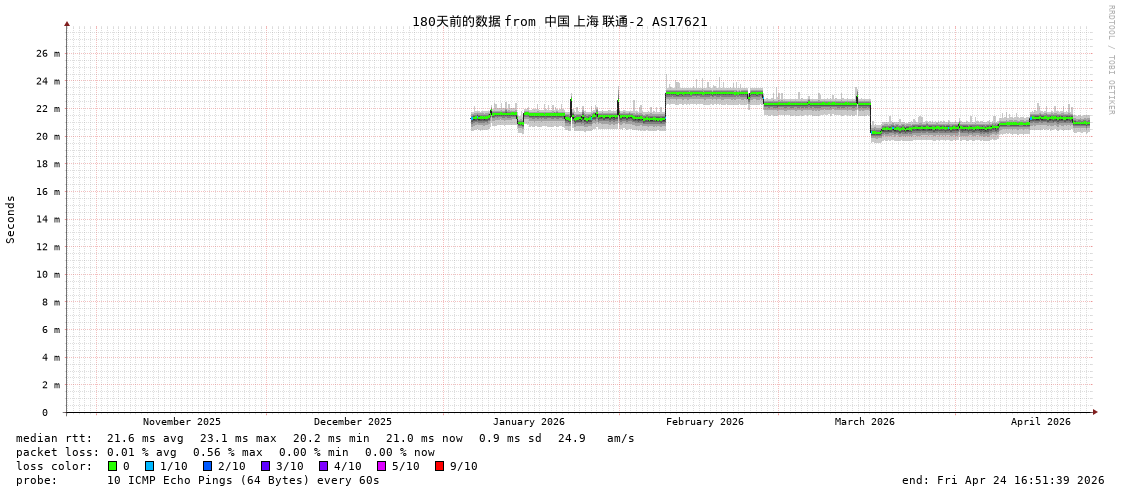Select the April 2026 axis label
Screen dimensions: 1121x494
coord(1040,422)
